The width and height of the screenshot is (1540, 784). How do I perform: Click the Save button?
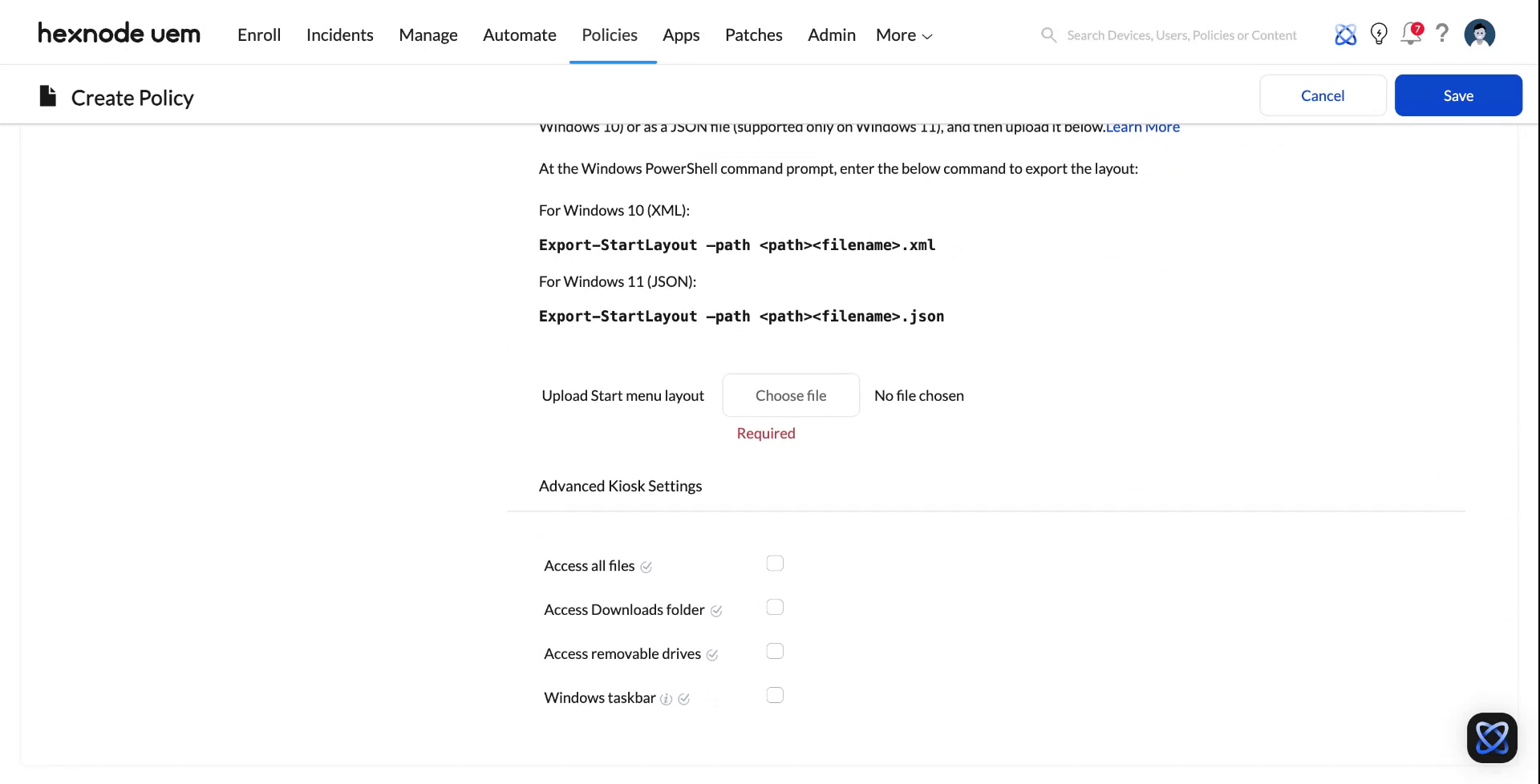point(1457,95)
